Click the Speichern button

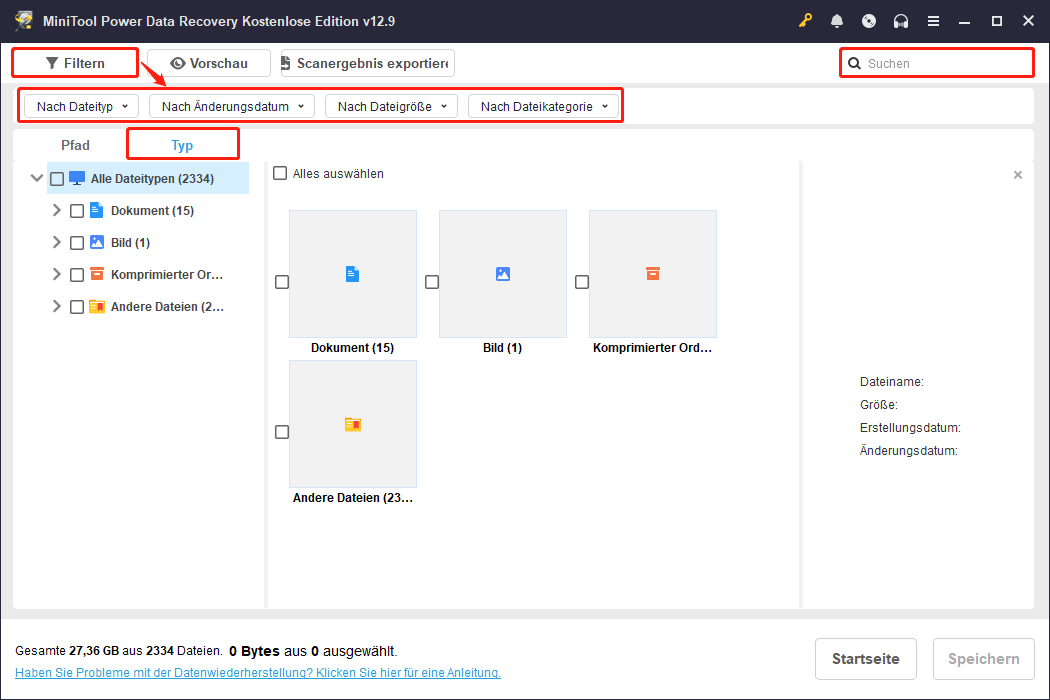pyautogui.click(x=984, y=659)
